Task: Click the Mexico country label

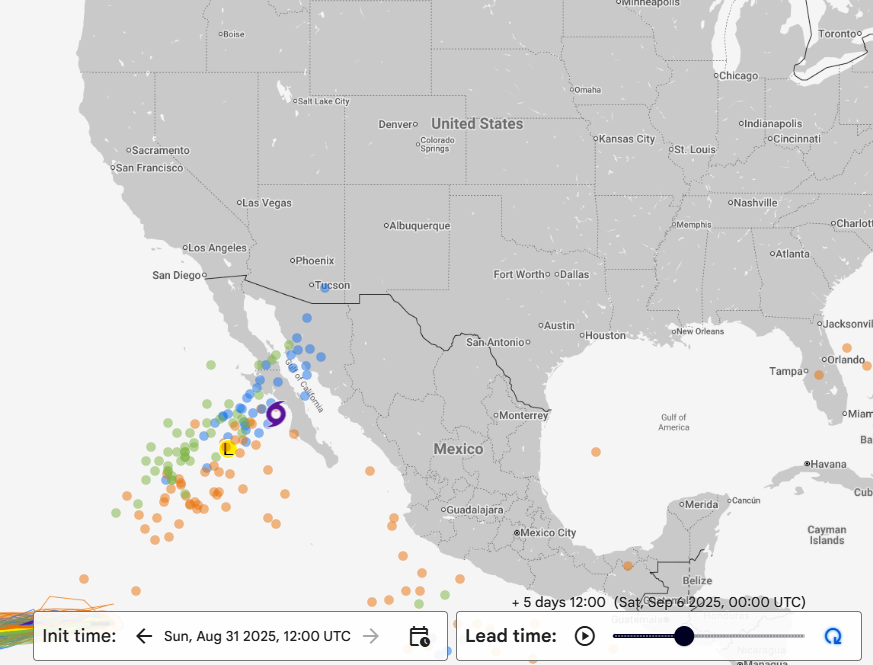Action: coord(458,449)
